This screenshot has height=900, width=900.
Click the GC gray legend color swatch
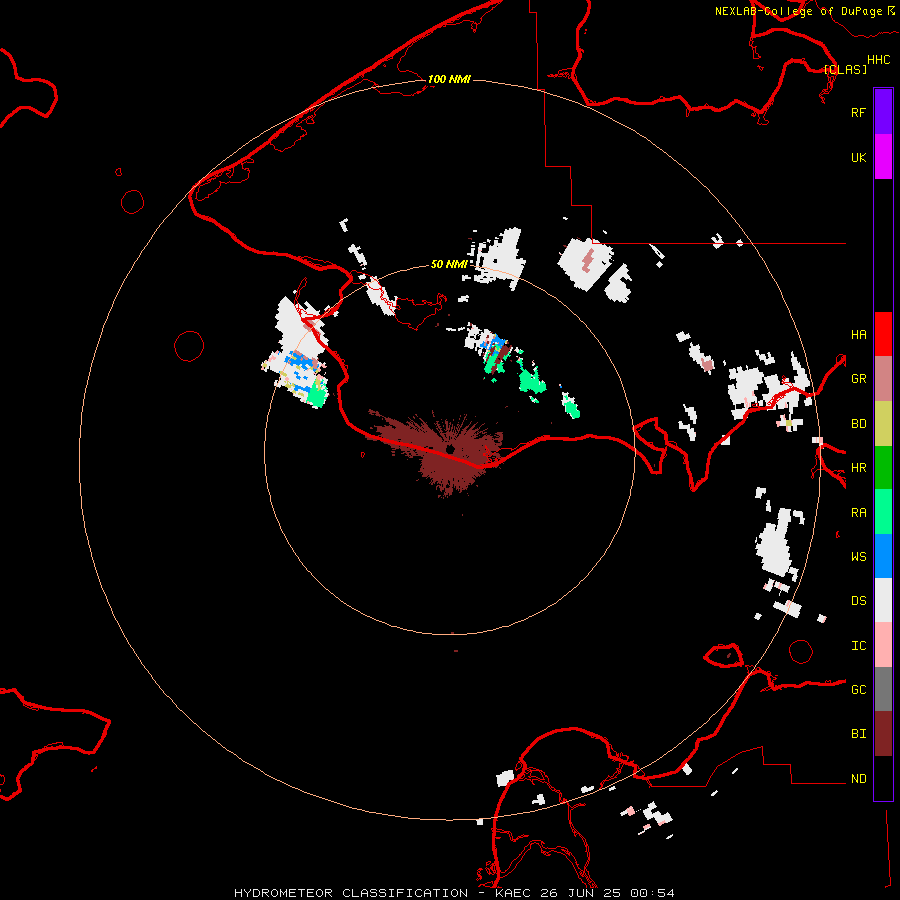[x=883, y=689]
